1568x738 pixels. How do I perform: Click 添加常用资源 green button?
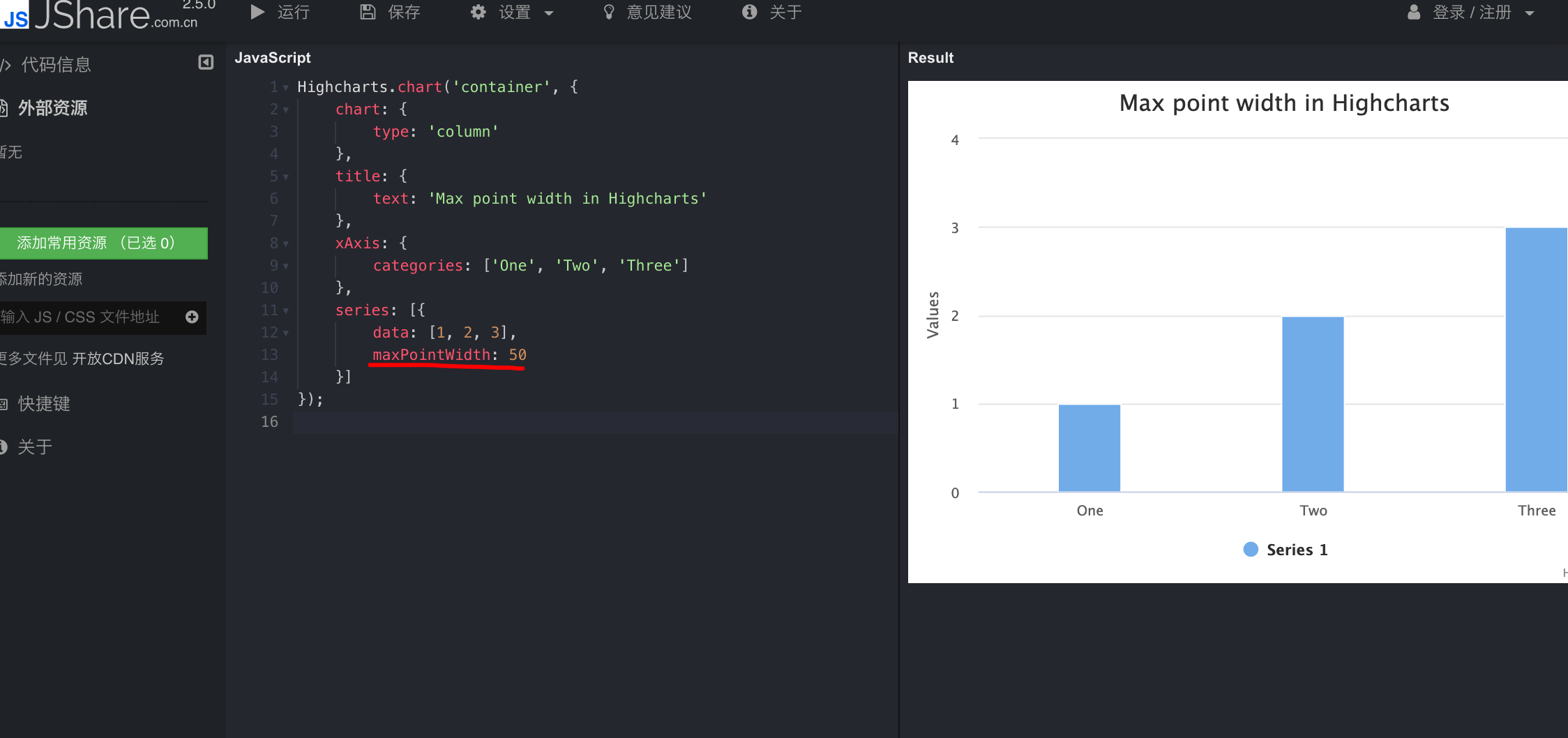click(103, 243)
